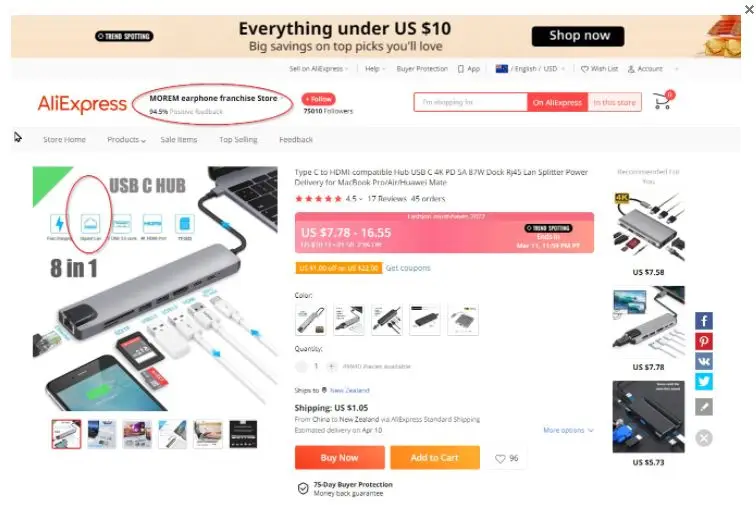756x505 pixels.
Task: Click the Add to Cart button
Action: (435, 457)
